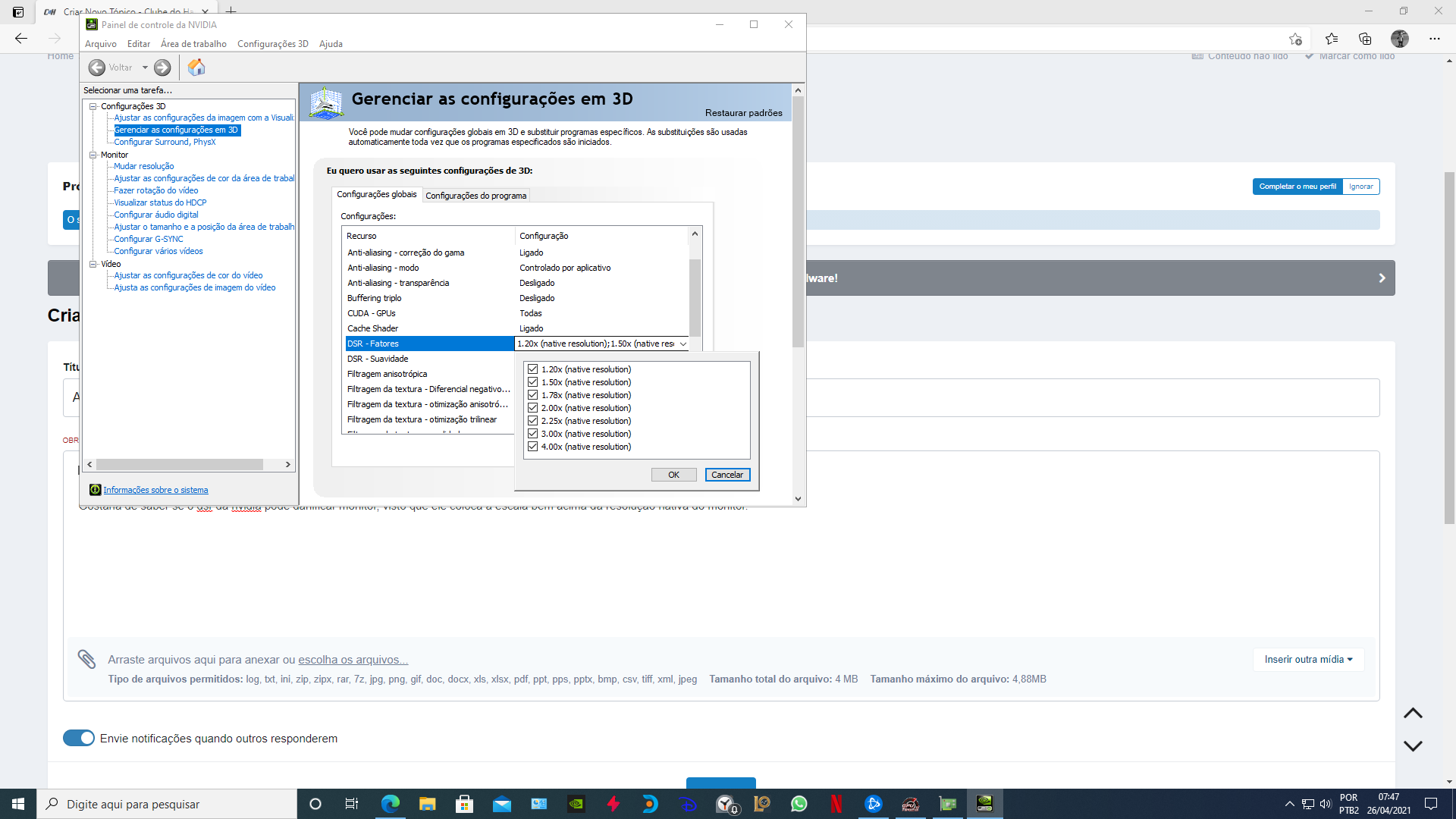
Task: Click the red lightning app on taskbar
Action: click(x=613, y=804)
